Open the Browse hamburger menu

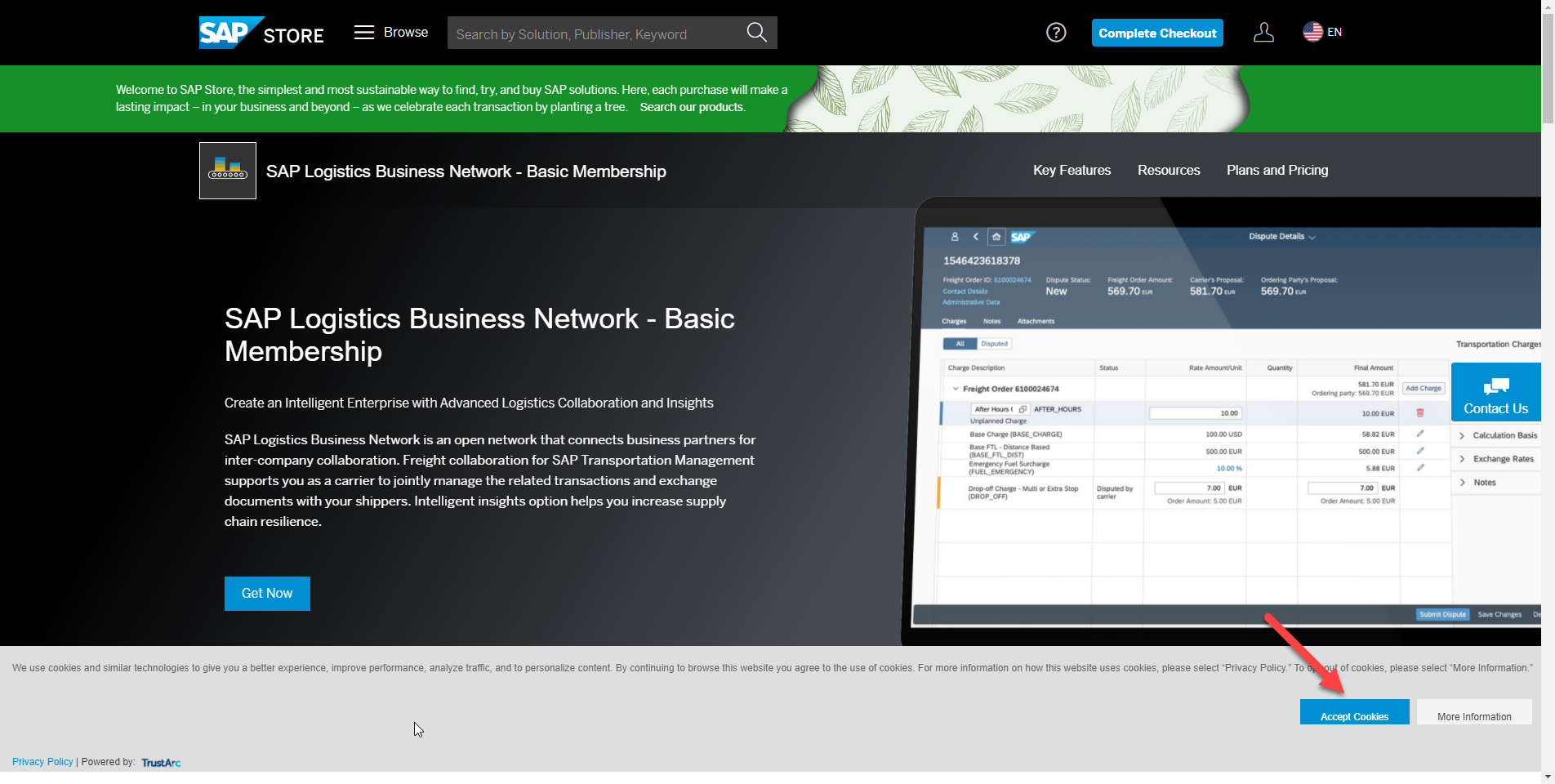coord(391,32)
